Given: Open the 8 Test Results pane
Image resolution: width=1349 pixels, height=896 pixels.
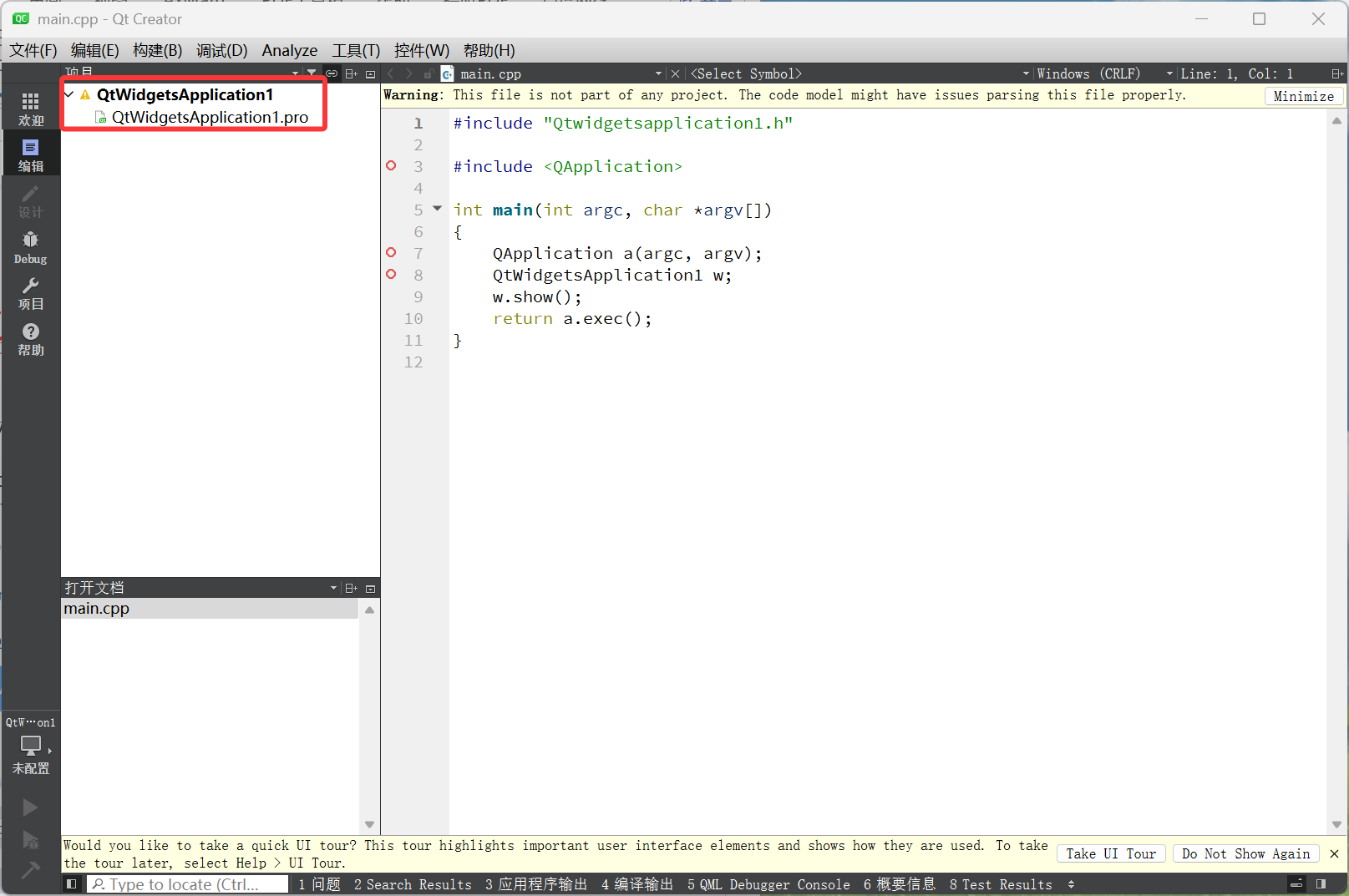Looking at the screenshot, I should (1001, 883).
